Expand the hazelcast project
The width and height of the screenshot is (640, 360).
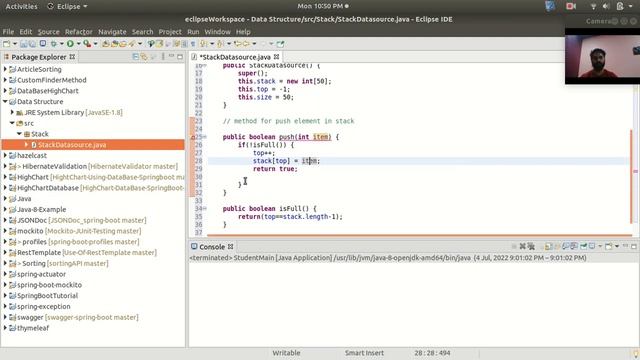5,155
